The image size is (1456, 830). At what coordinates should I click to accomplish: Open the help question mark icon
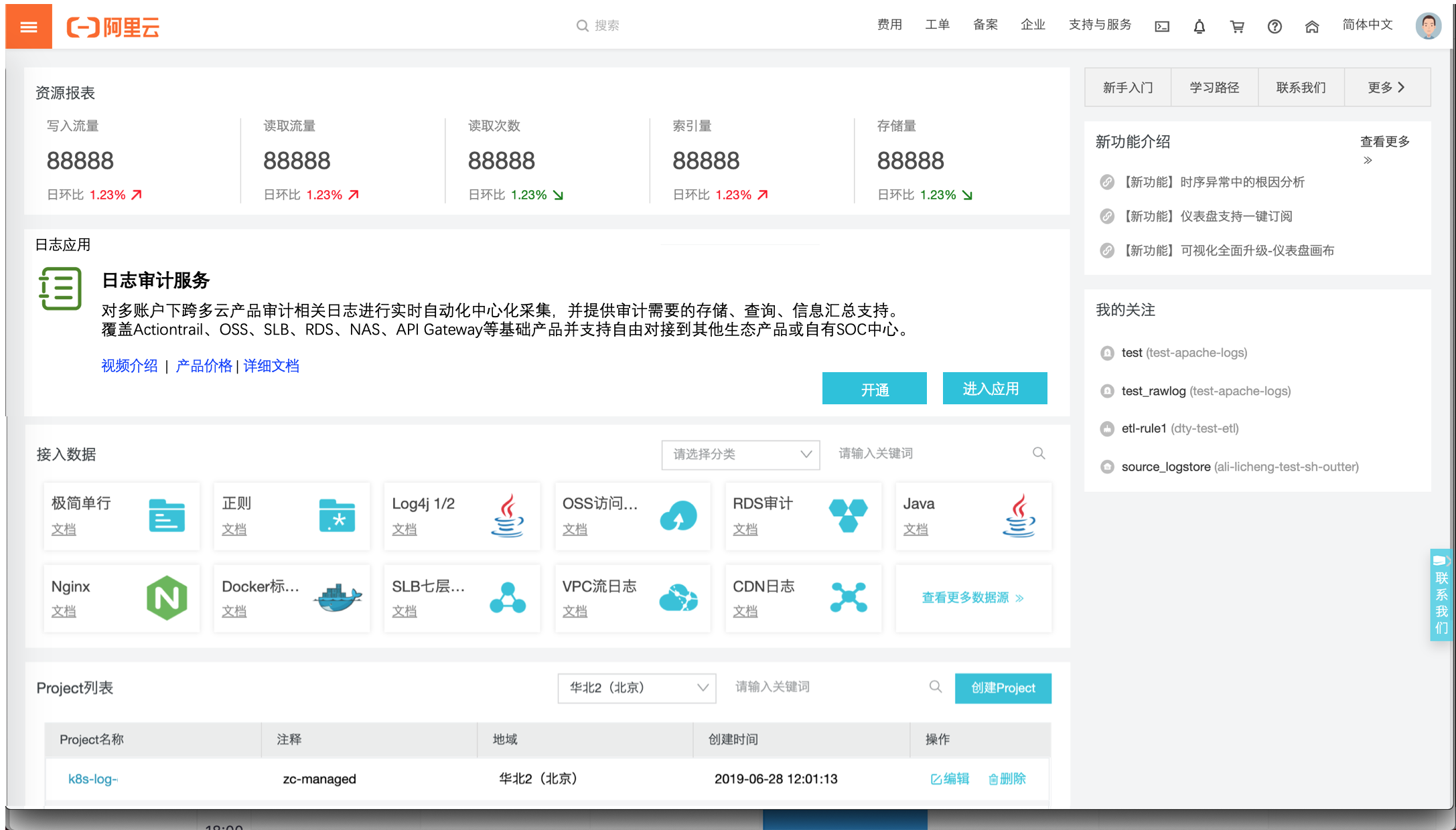click(x=1275, y=26)
